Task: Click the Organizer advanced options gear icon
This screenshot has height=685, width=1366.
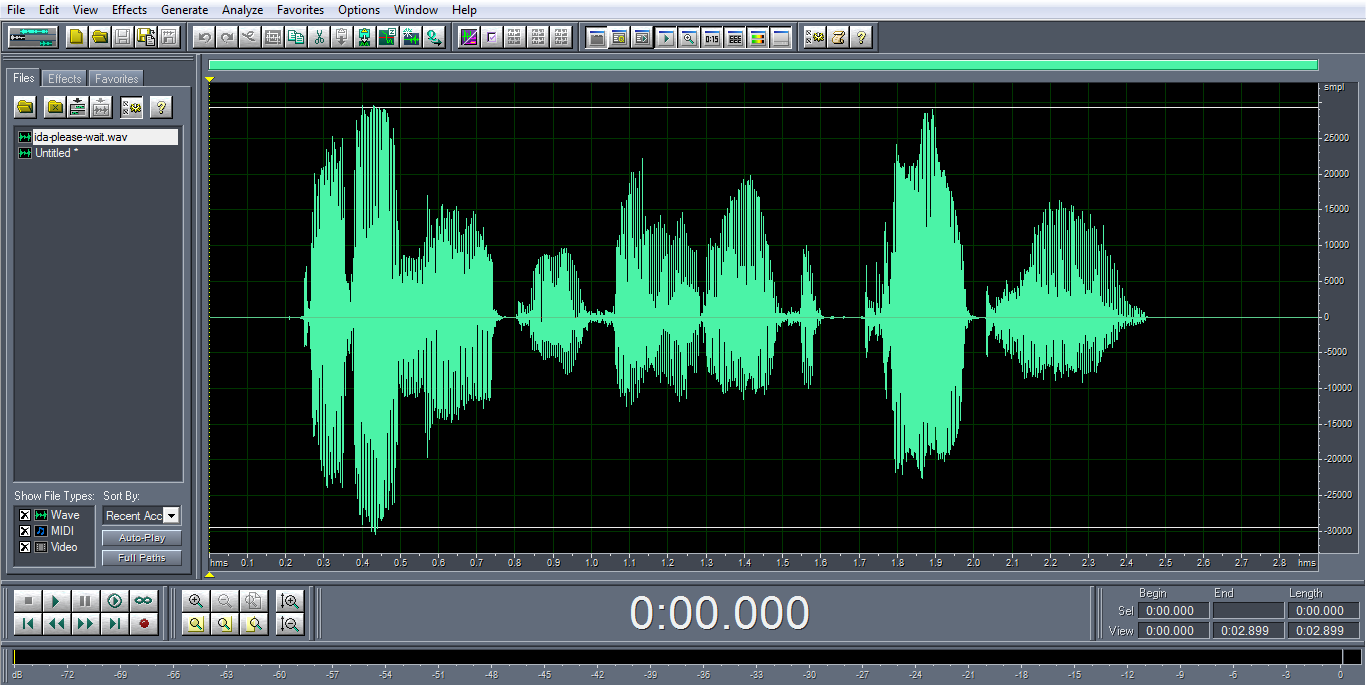Action: (x=131, y=107)
